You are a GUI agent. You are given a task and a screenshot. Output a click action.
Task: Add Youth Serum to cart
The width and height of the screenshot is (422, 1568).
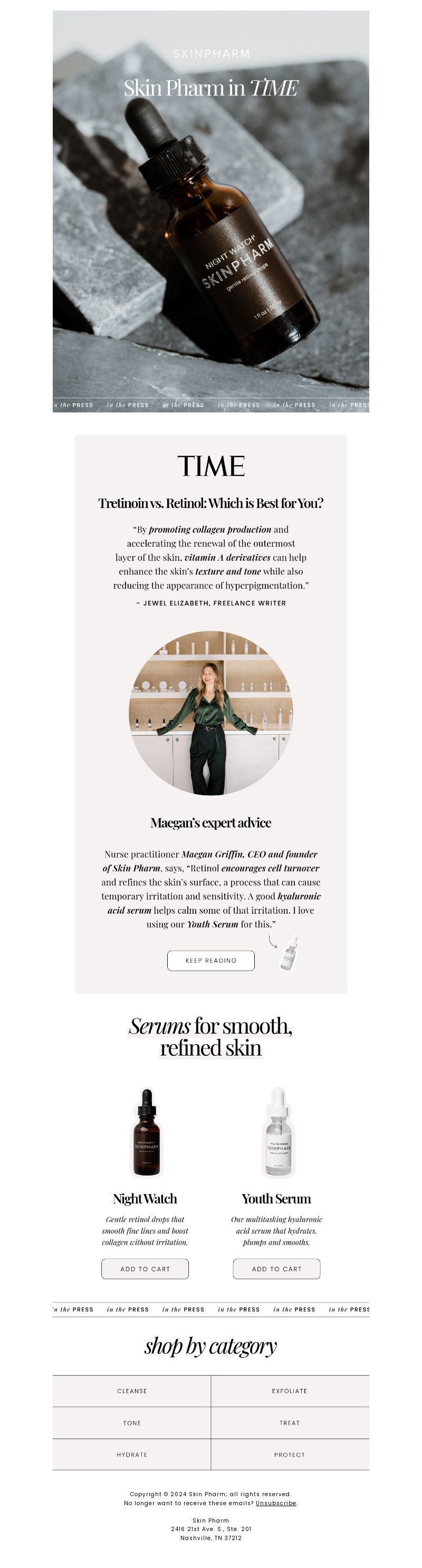pos(276,1269)
